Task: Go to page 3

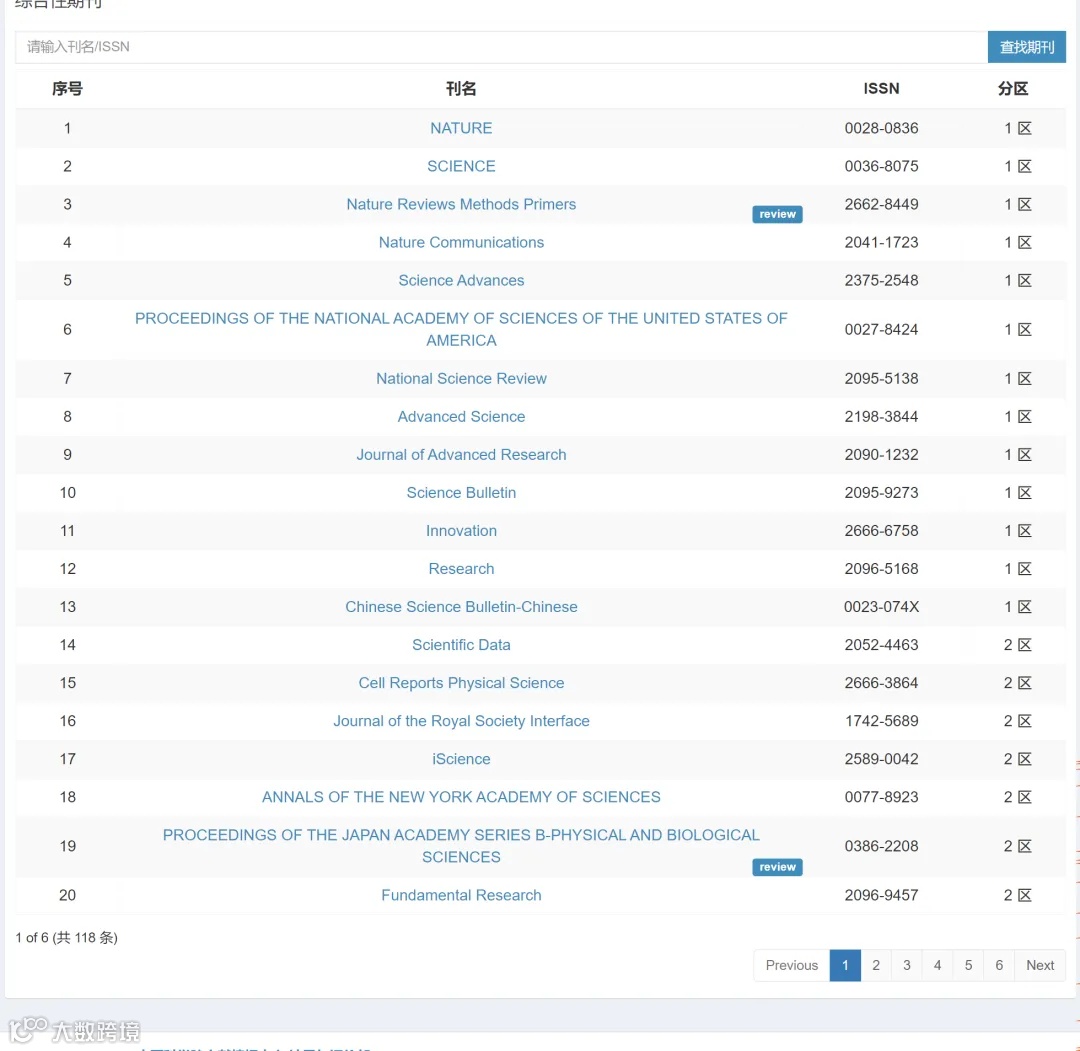Action: coord(906,965)
